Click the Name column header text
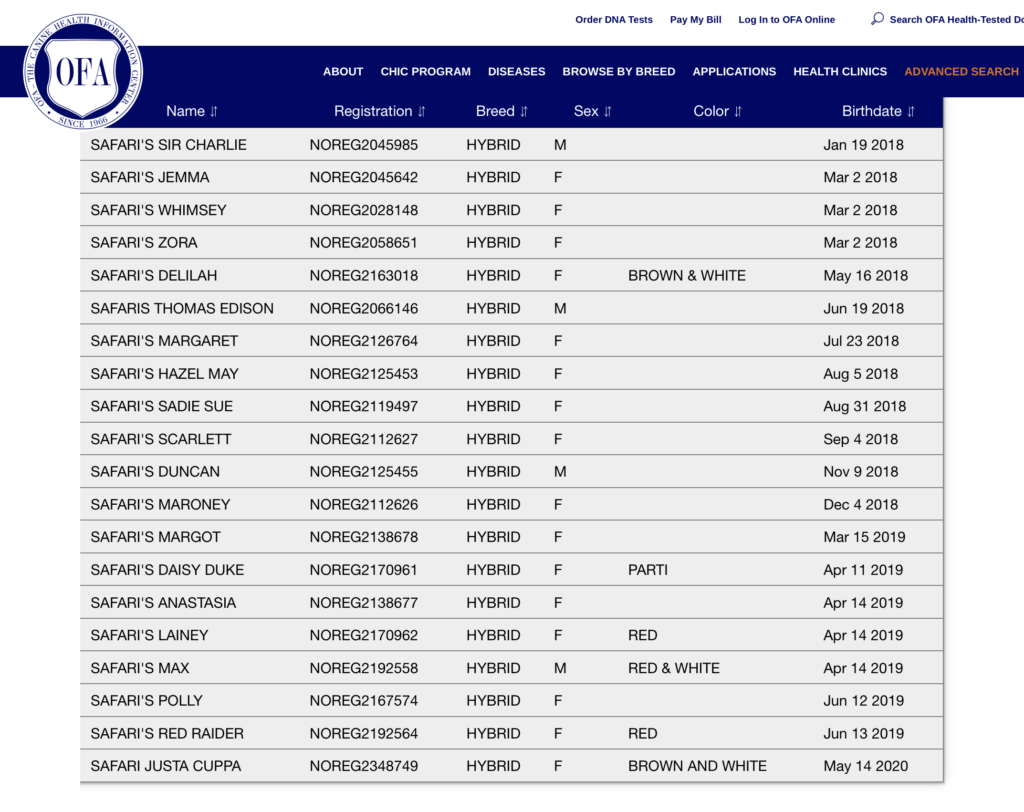1024x812 pixels. pos(185,111)
